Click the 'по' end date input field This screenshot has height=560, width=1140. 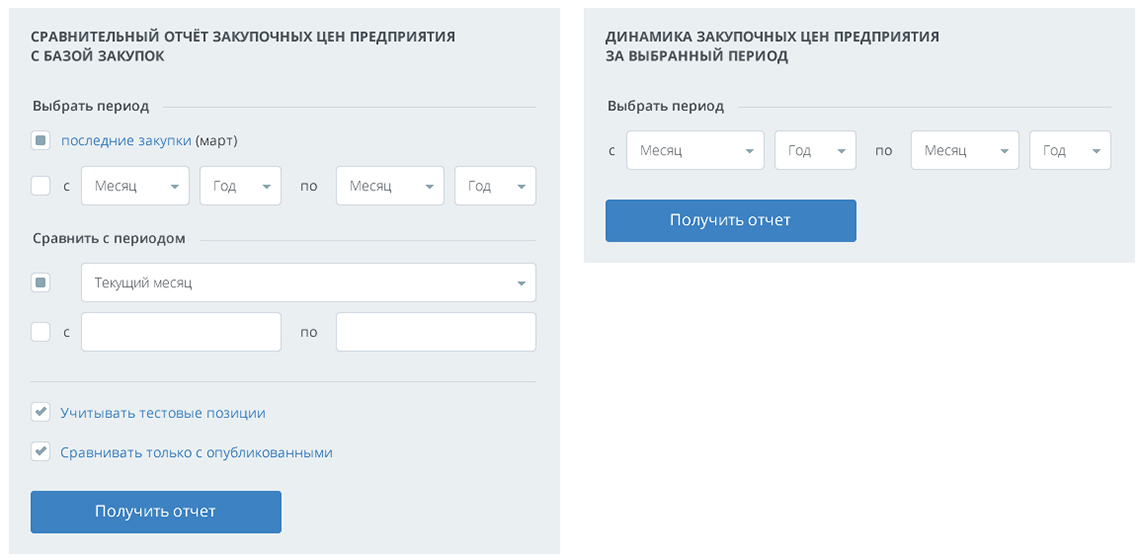(436, 332)
